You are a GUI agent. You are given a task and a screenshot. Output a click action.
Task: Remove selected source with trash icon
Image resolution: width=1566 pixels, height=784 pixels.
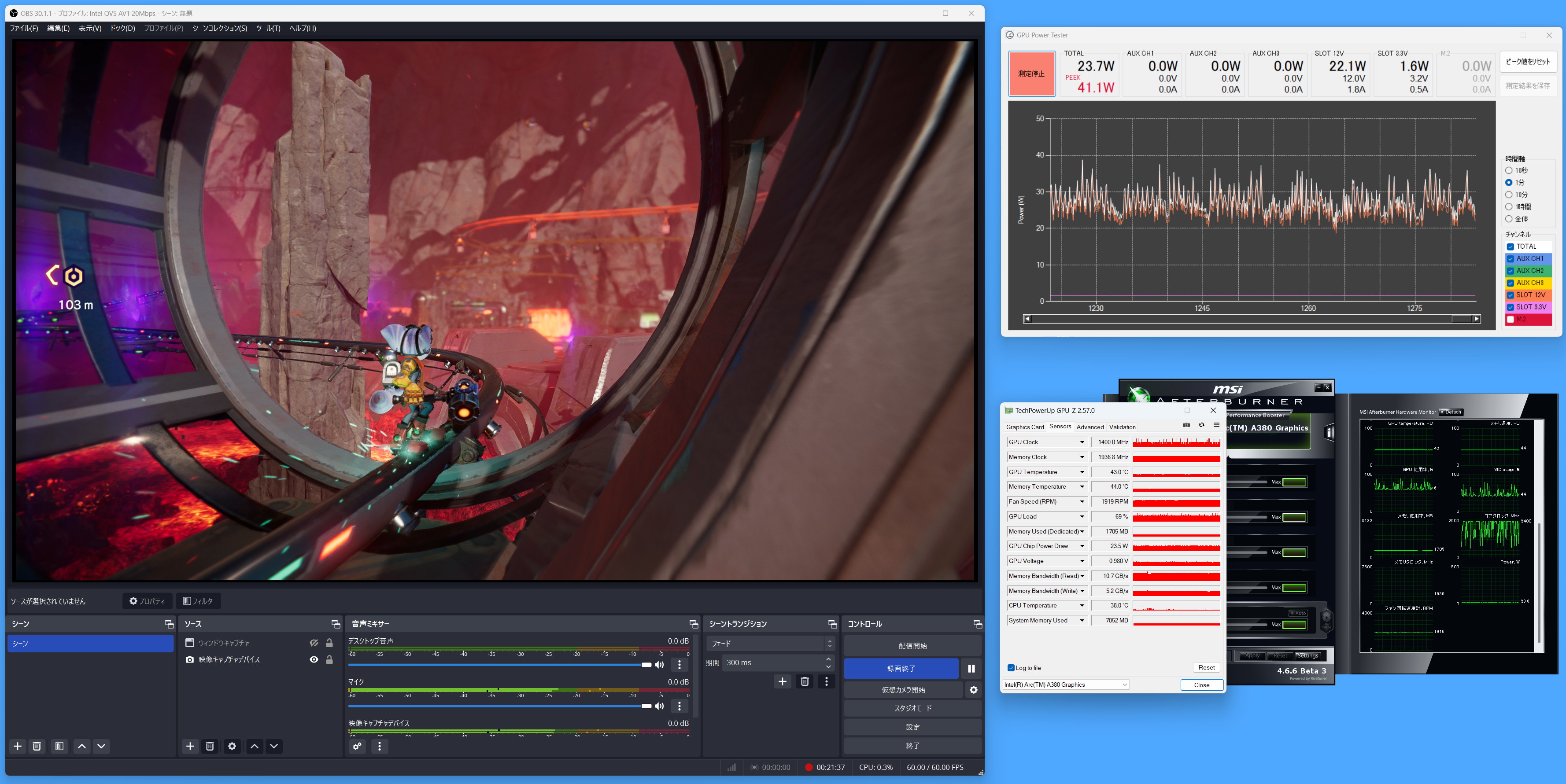[210, 746]
